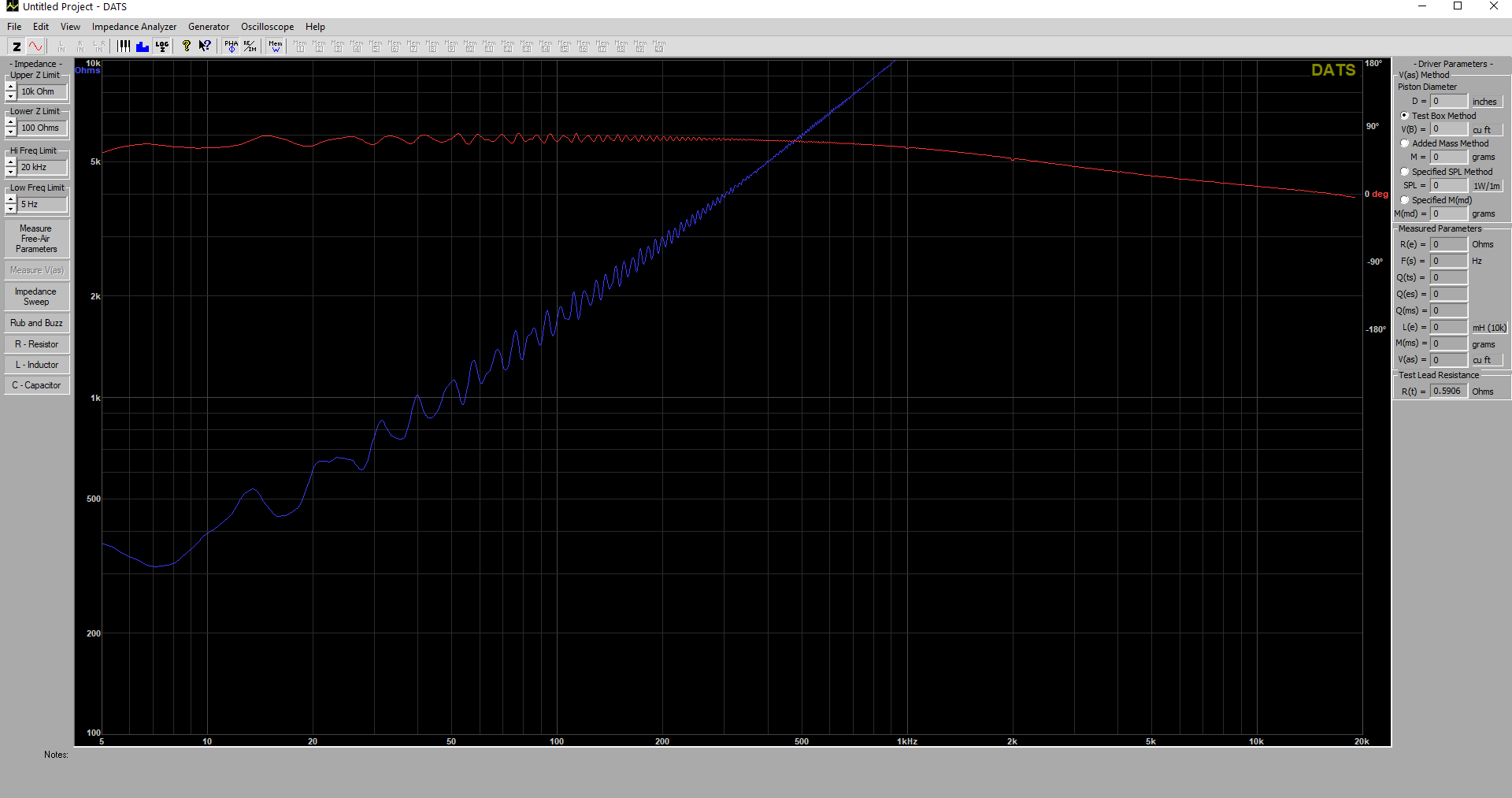The image size is (1512, 798).
Task: Click the Mem 3 memory slot icon
Action: click(338, 46)
